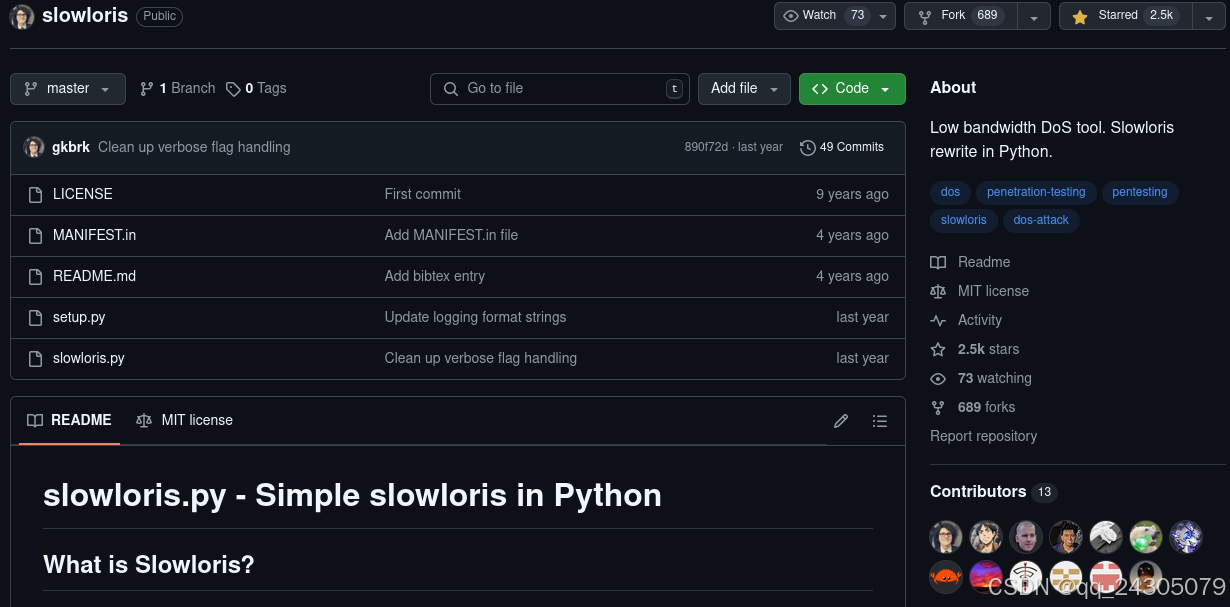The height and width of the screenshot is (607, 1230).
Task: Open the README outline list icon
Action: pos(880,421)
